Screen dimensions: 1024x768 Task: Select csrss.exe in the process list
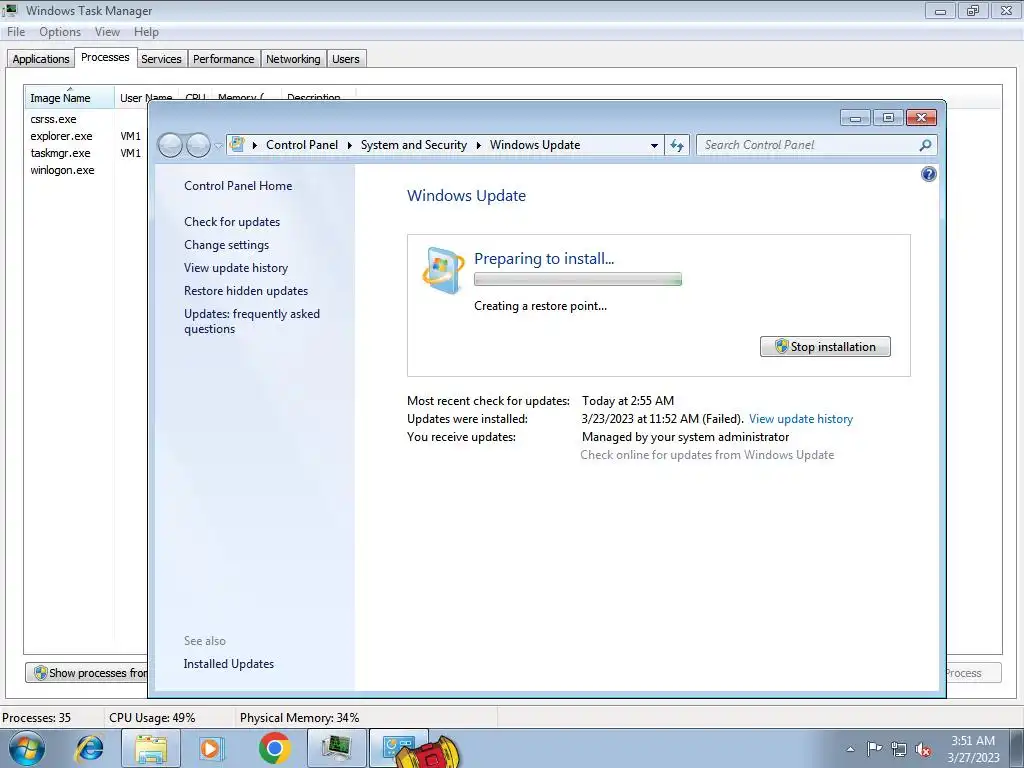point(53,120)
